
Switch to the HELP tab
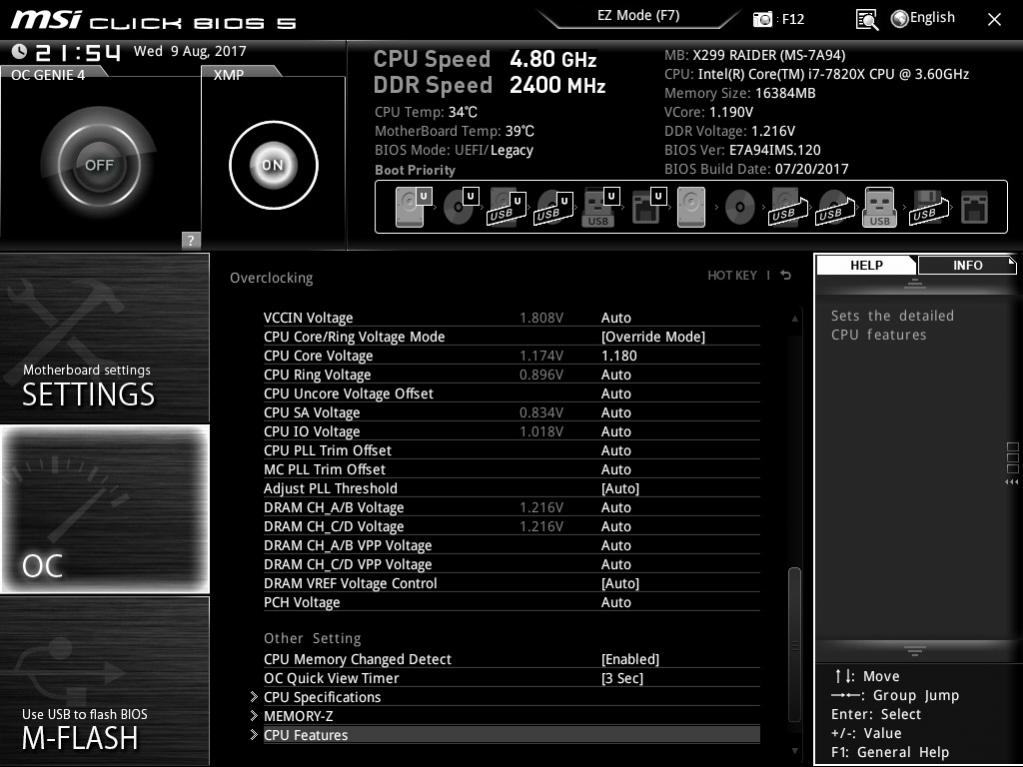866,265
